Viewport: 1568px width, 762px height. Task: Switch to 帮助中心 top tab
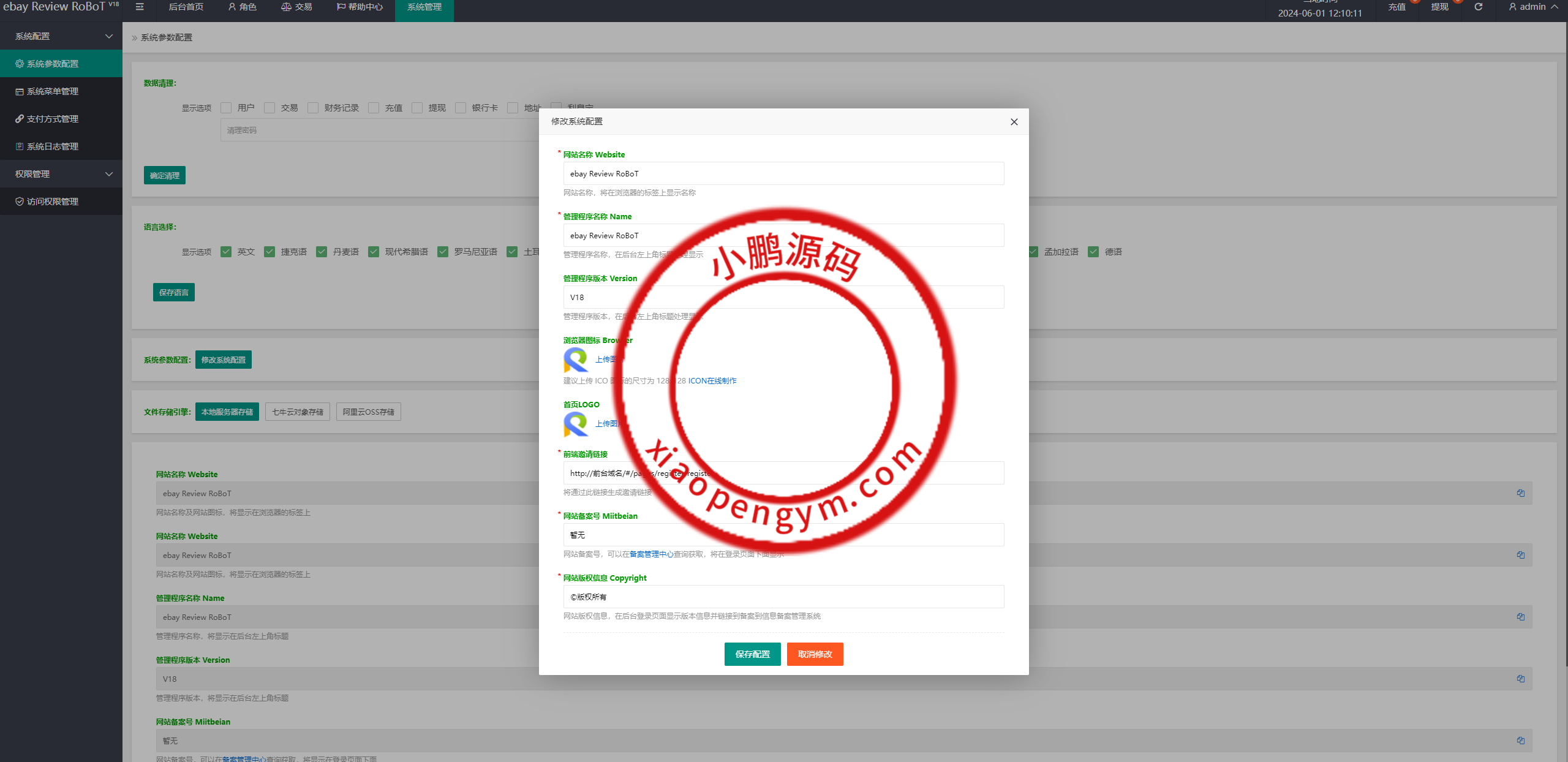coord(360,7)
